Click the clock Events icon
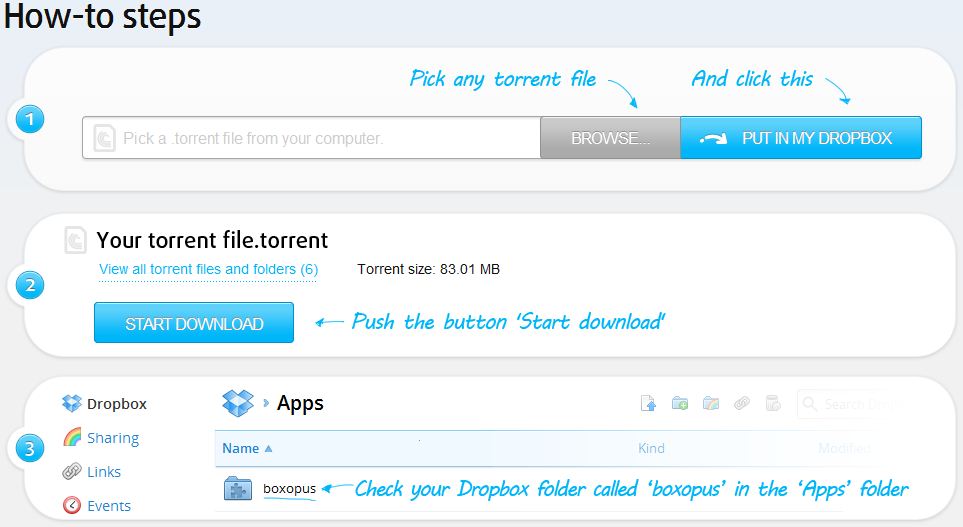This screenshot has height=527, width=963. [x=72, y=505]
